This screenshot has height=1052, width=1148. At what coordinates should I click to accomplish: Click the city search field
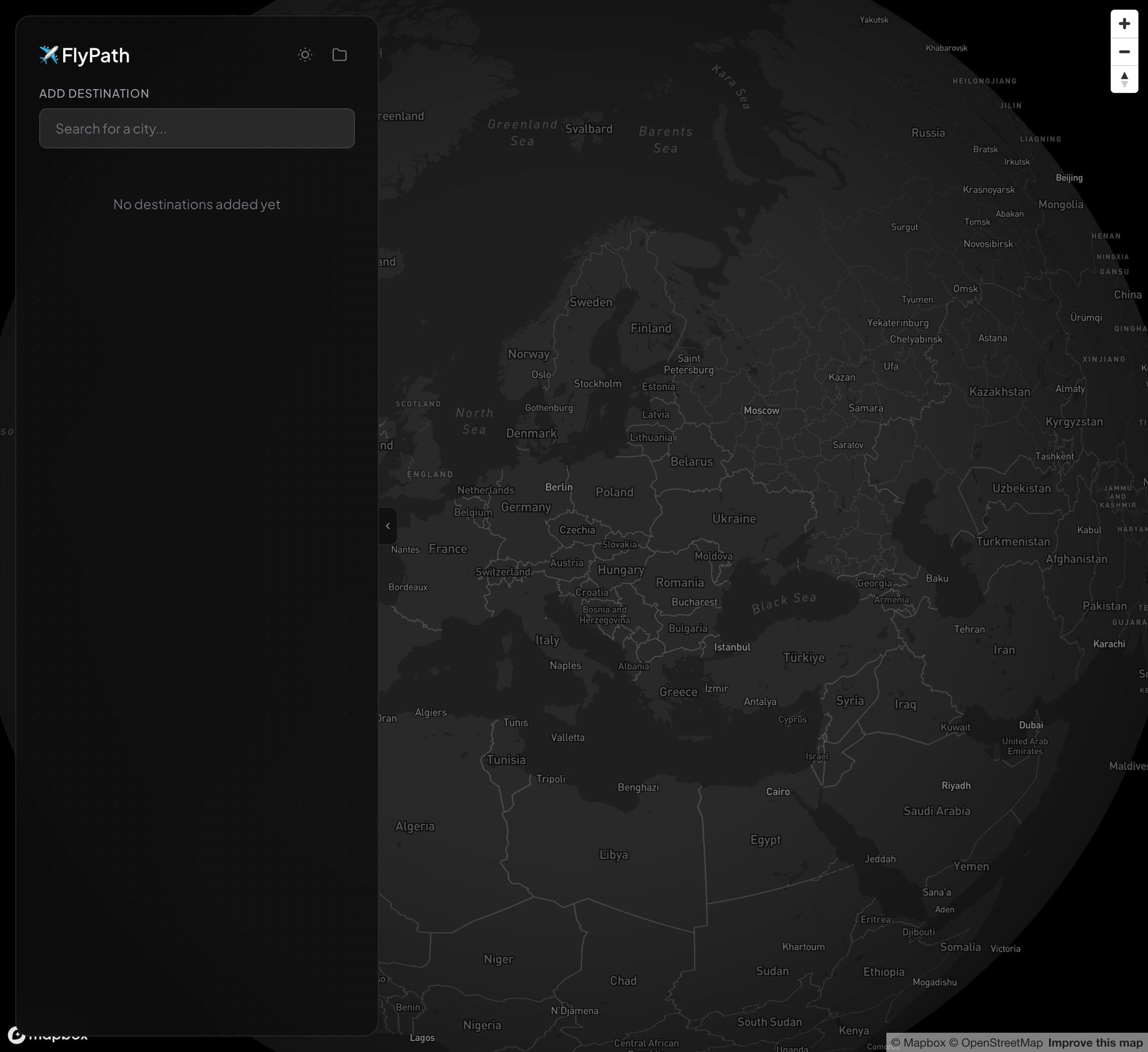pos(196,129)
